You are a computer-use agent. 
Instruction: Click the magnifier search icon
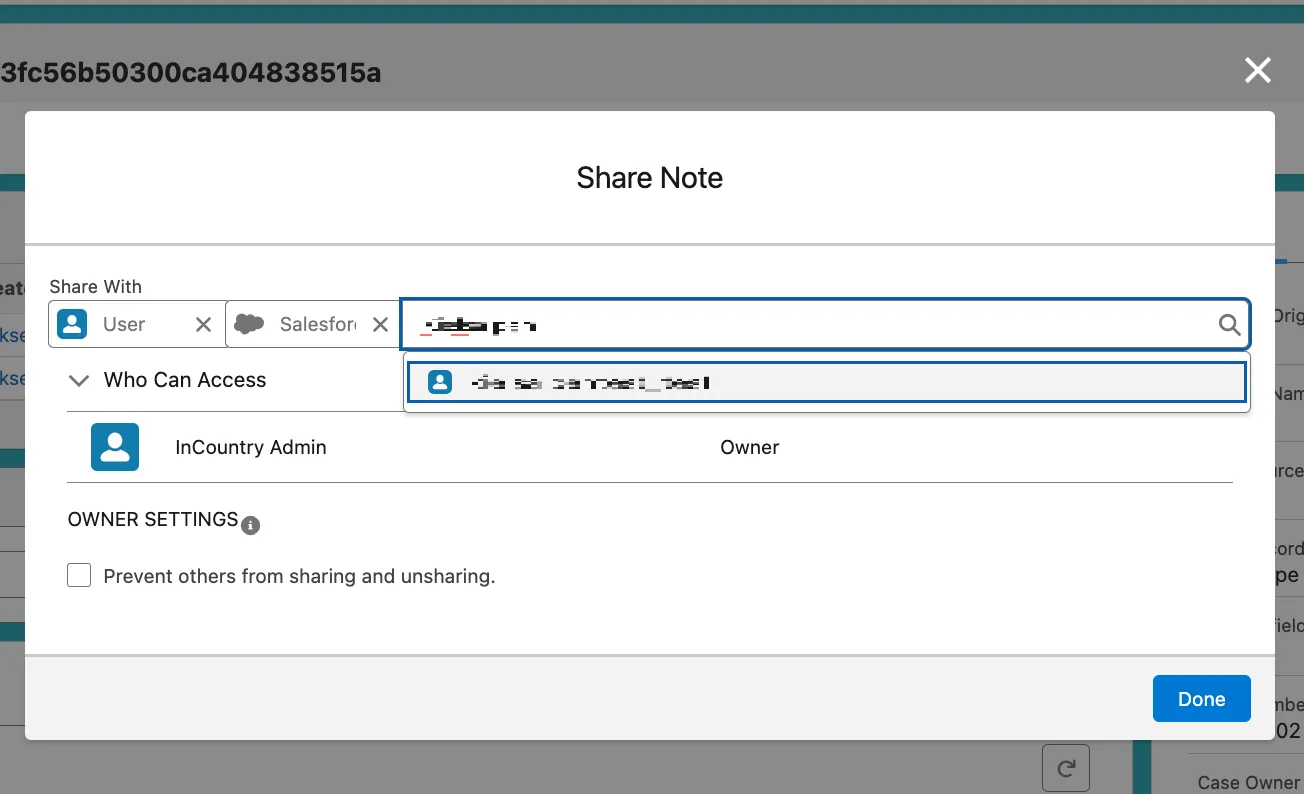(1229, 324)
